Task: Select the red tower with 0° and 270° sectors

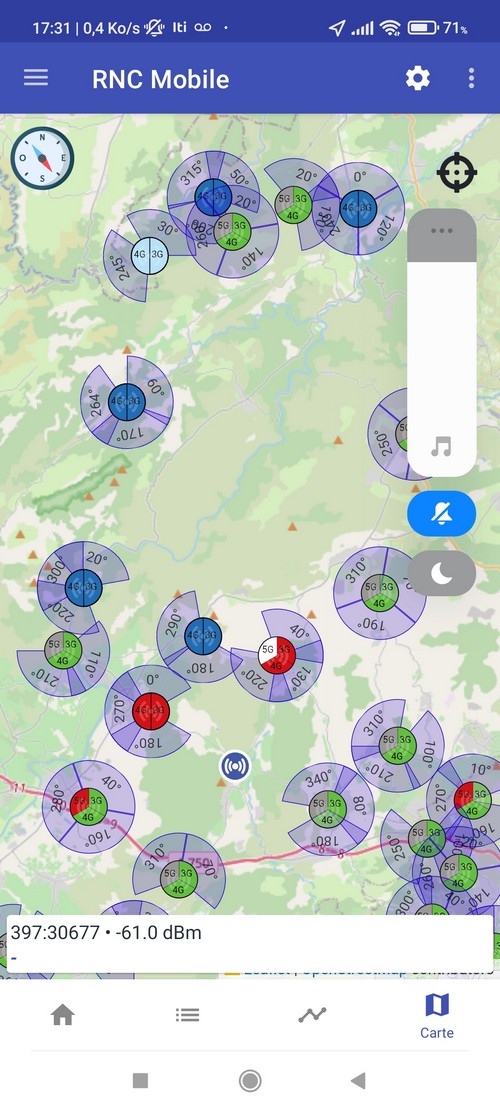Action: point(152,710)
